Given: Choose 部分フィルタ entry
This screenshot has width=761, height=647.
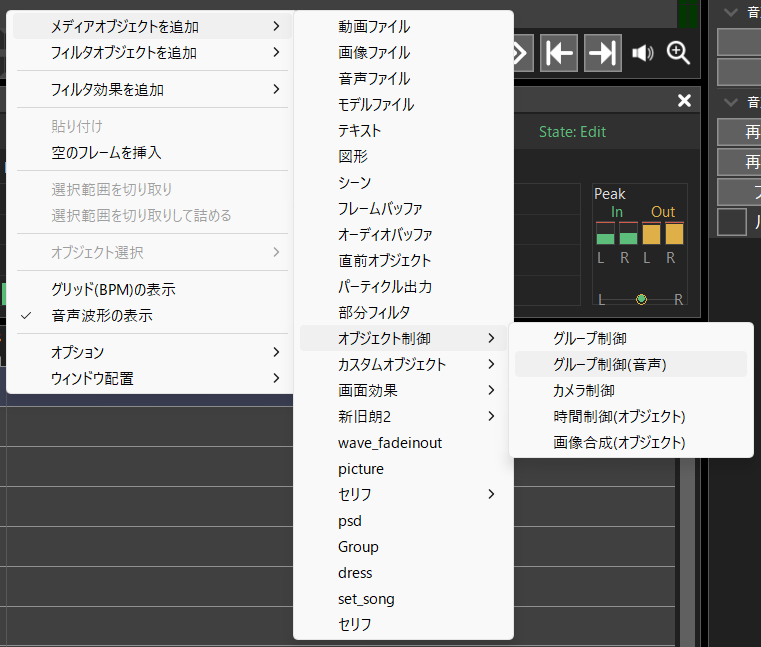Looking at the screenshot, I should click(x=403, y=313).
